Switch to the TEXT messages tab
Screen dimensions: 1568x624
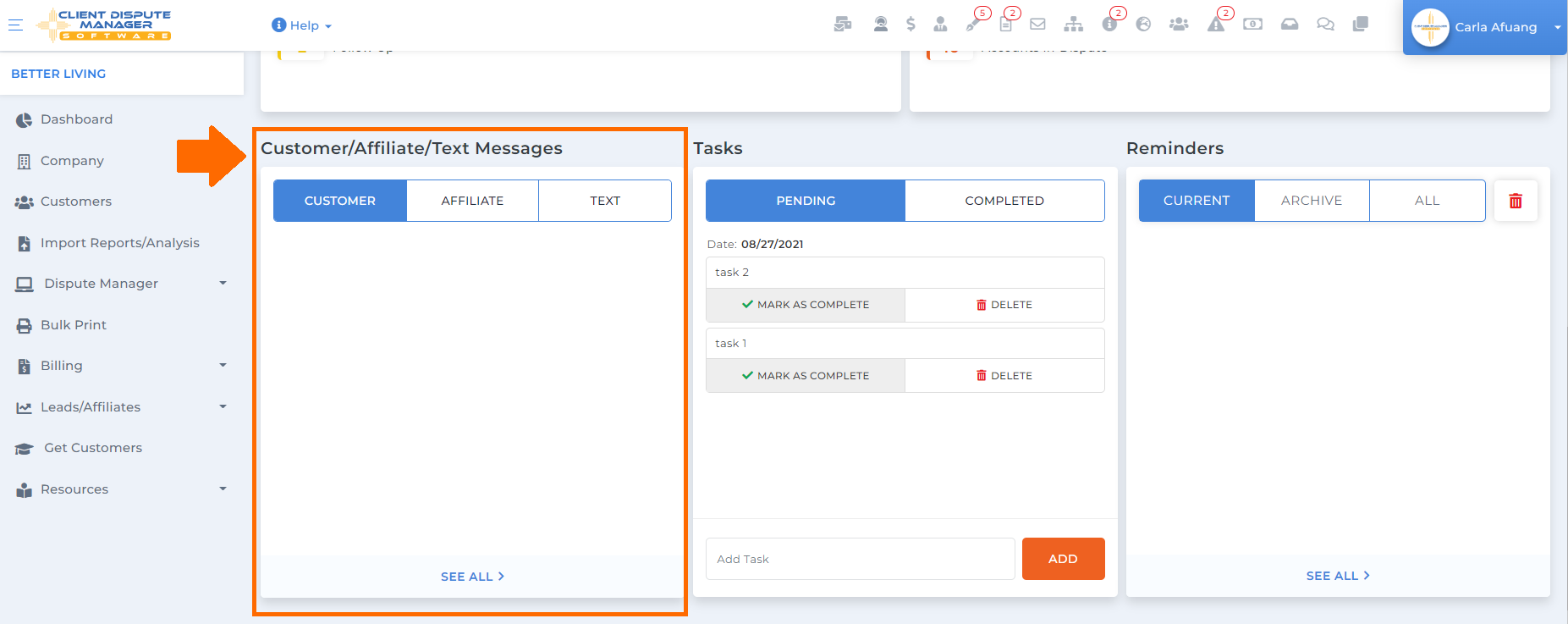[605, 201]
